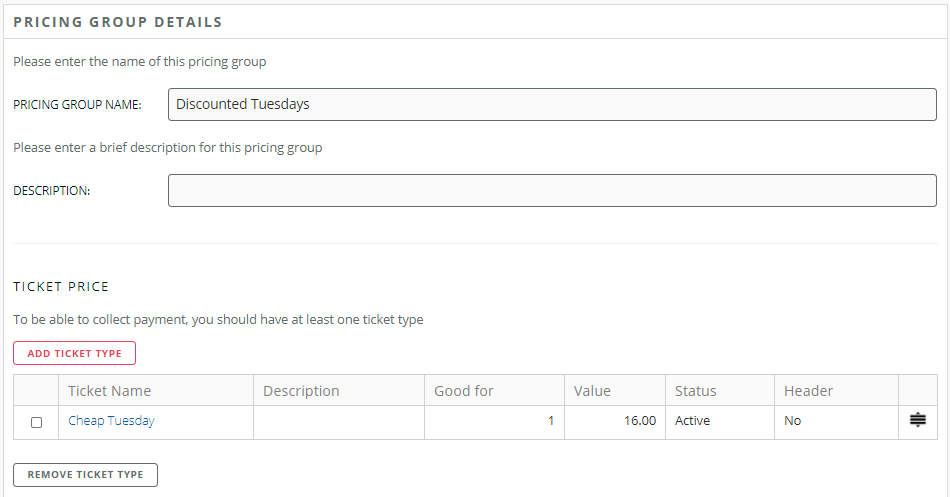Click the DESCRIPTION field label
The width and height of the screenshot is (950, 497).
(51, 191)
